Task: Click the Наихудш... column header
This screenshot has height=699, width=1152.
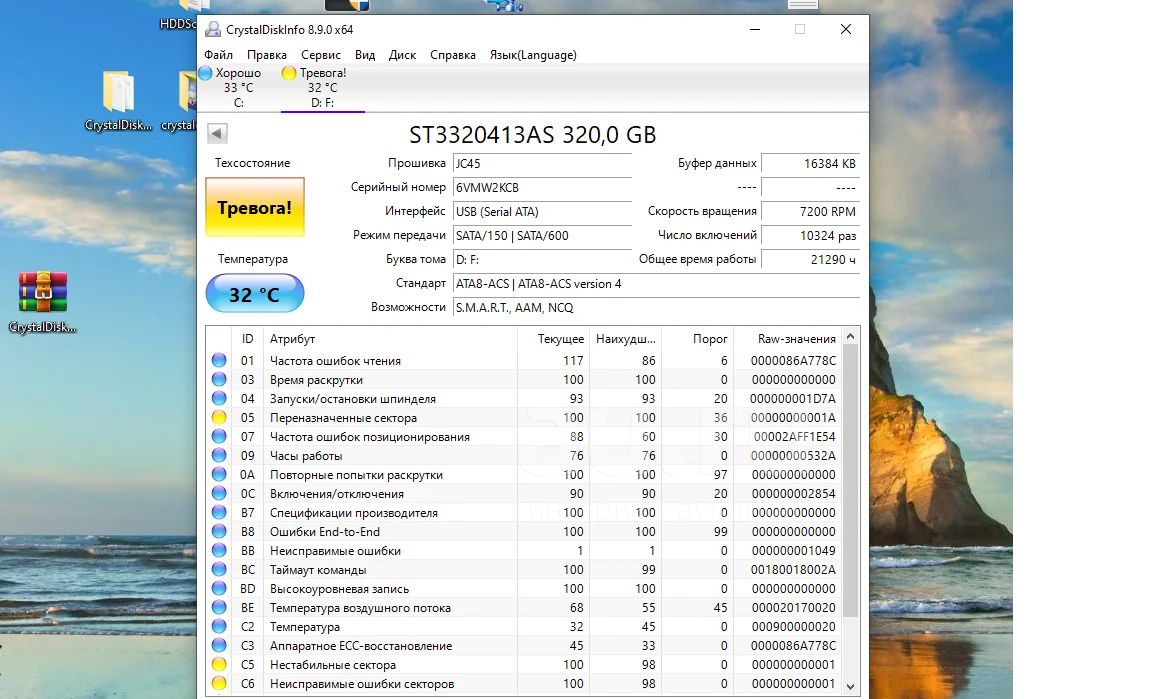Action: [625, 339]
